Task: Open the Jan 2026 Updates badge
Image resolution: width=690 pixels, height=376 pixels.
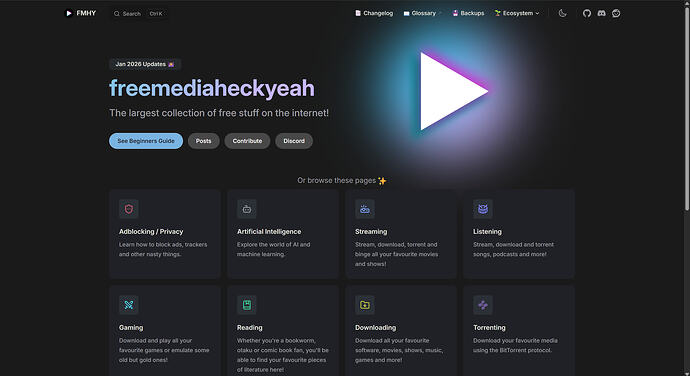Action: point(145,64)
